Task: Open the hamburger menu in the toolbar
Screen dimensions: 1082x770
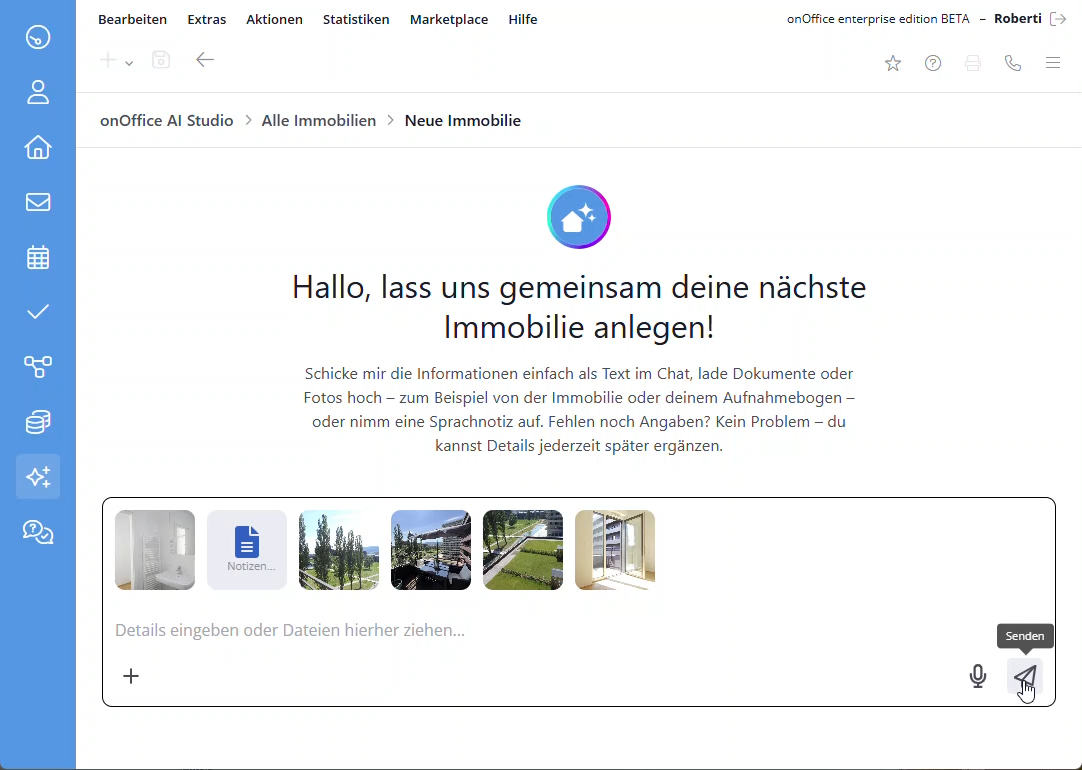Action: 1053,63
